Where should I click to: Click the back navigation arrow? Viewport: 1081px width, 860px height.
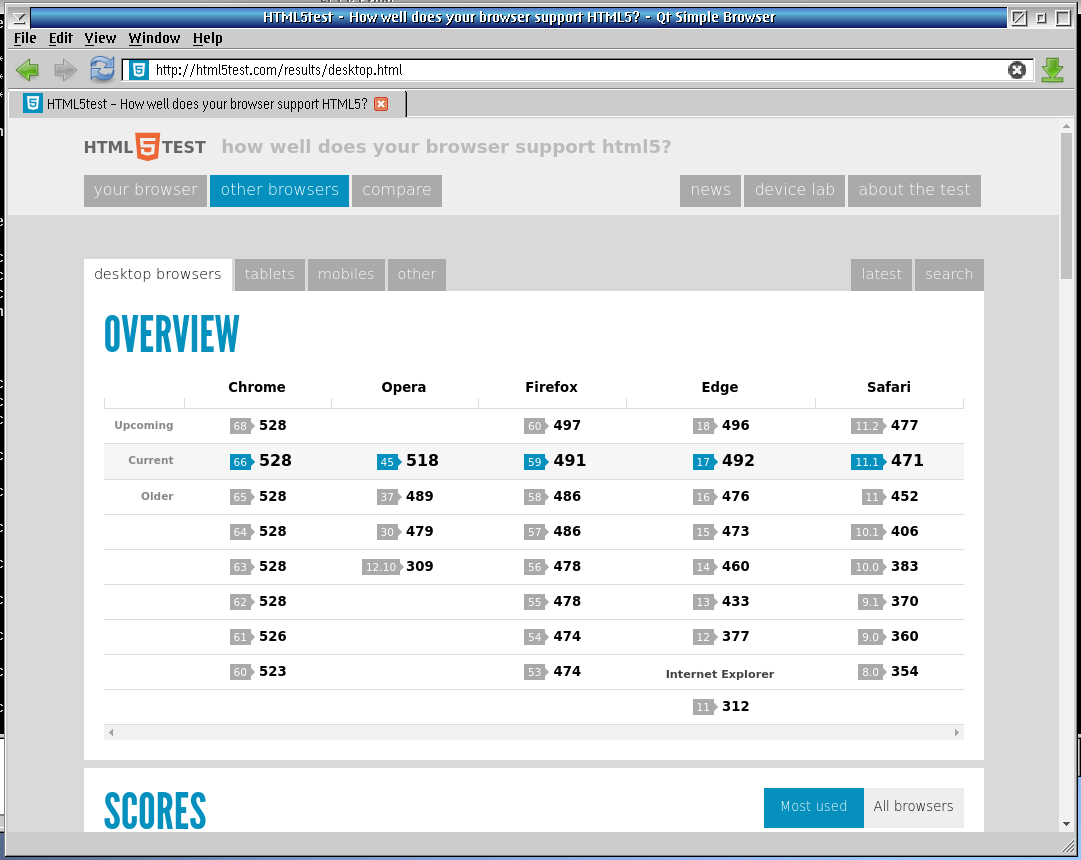[26, 70]
